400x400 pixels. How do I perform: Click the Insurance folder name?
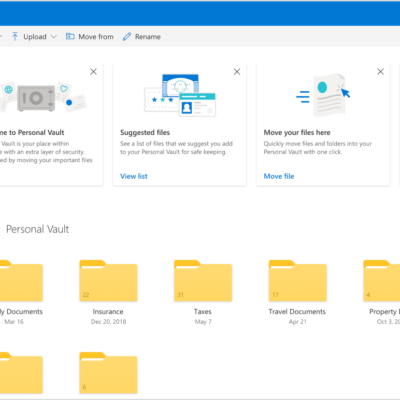[x=108, y=312]
